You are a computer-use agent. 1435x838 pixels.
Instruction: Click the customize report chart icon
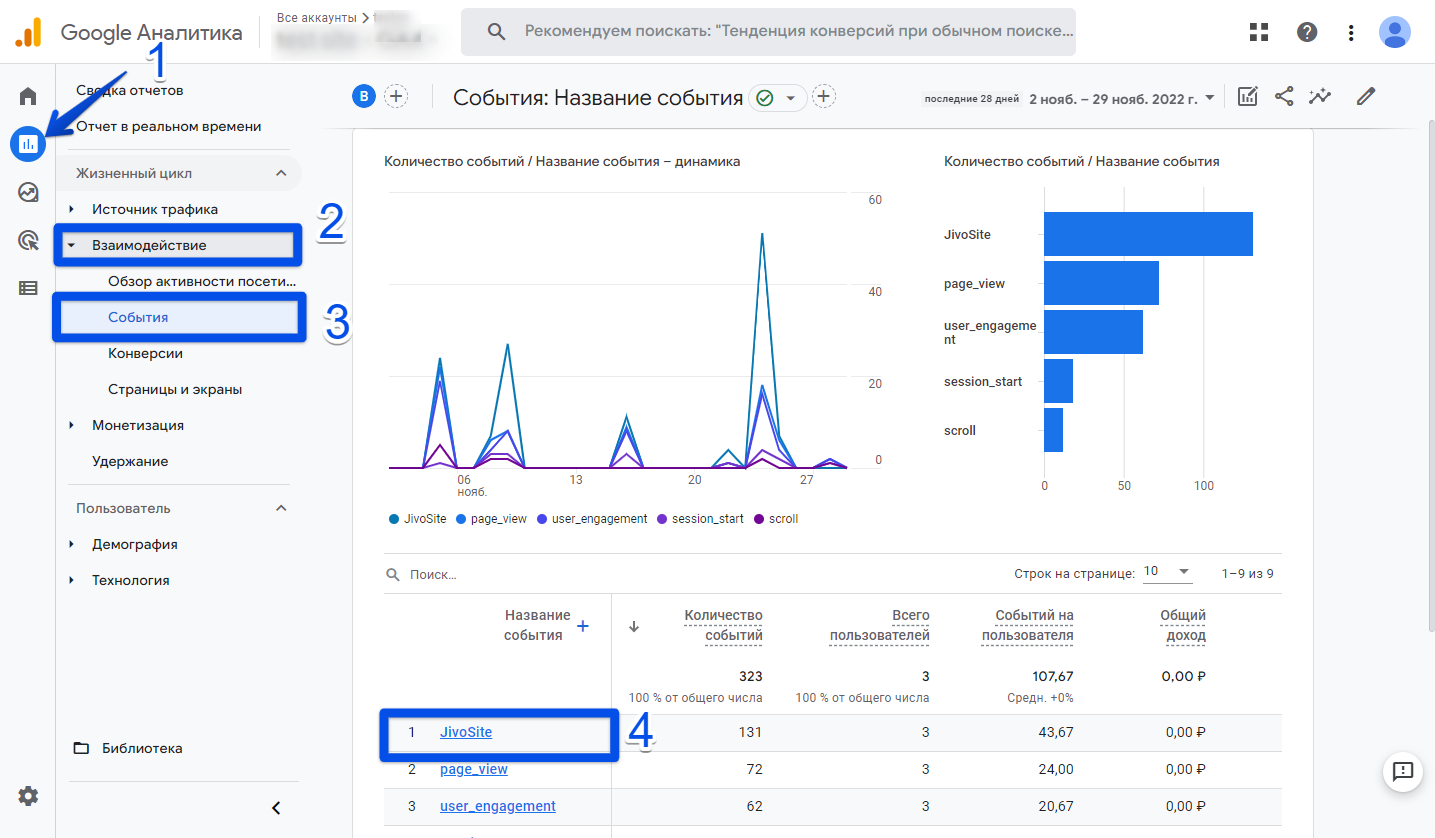coord(1247,97)
